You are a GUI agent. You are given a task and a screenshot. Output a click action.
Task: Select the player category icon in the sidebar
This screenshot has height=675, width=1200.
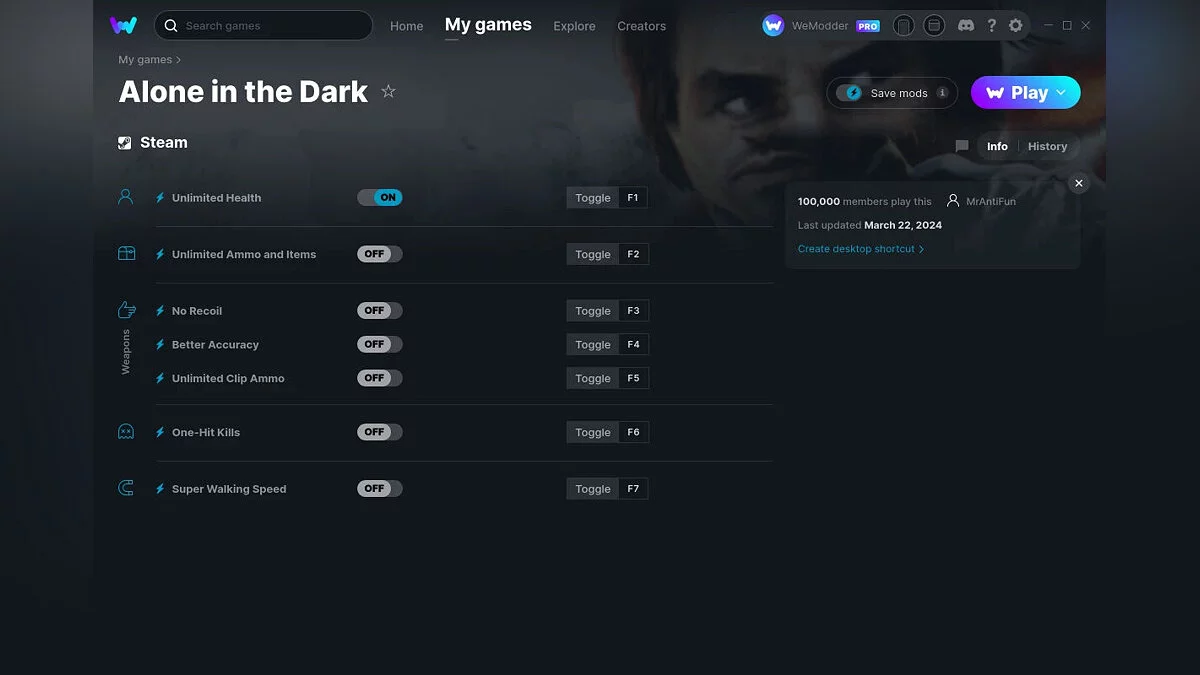pos(125,196)
